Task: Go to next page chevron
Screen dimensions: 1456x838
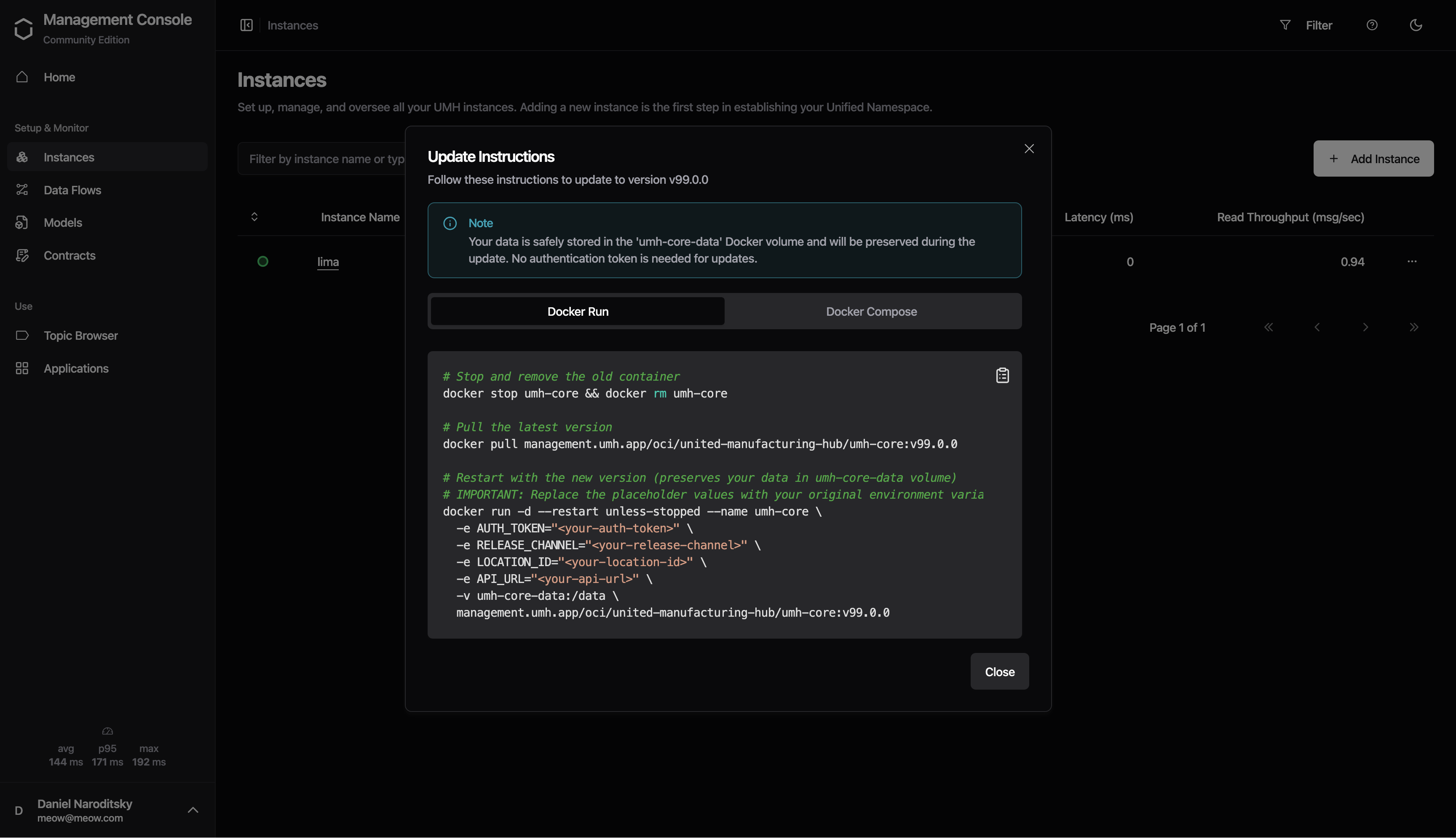Action: pos(1366,328)
